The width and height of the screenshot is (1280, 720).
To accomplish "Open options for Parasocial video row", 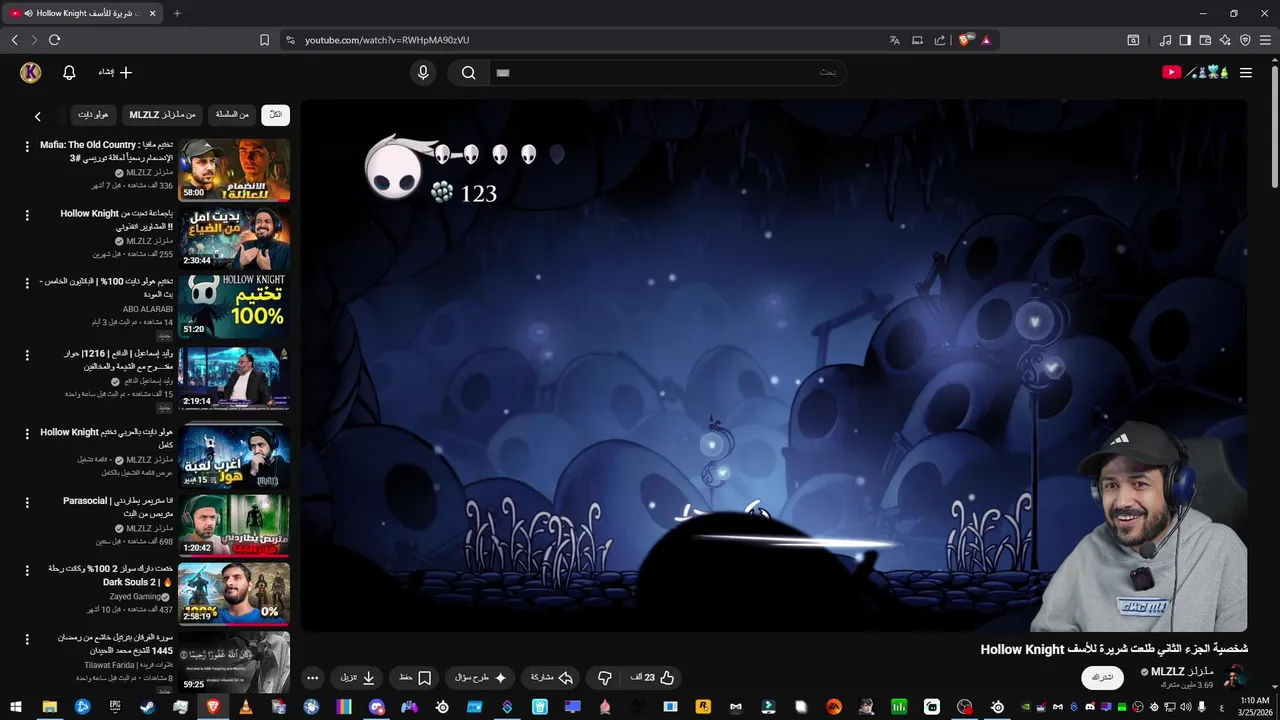I will pos(27,502).
